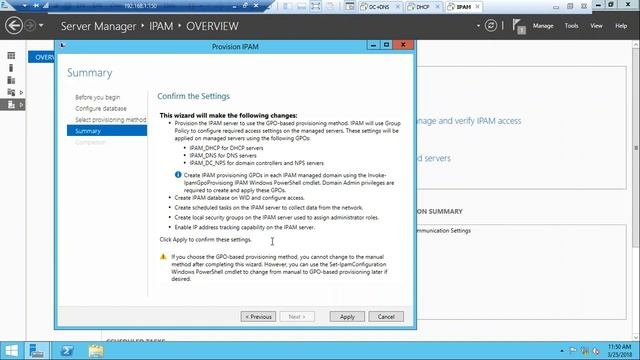Expand the dropdown arrow left of refresh
The image size is (640, 360).
[x=478, y=26]
